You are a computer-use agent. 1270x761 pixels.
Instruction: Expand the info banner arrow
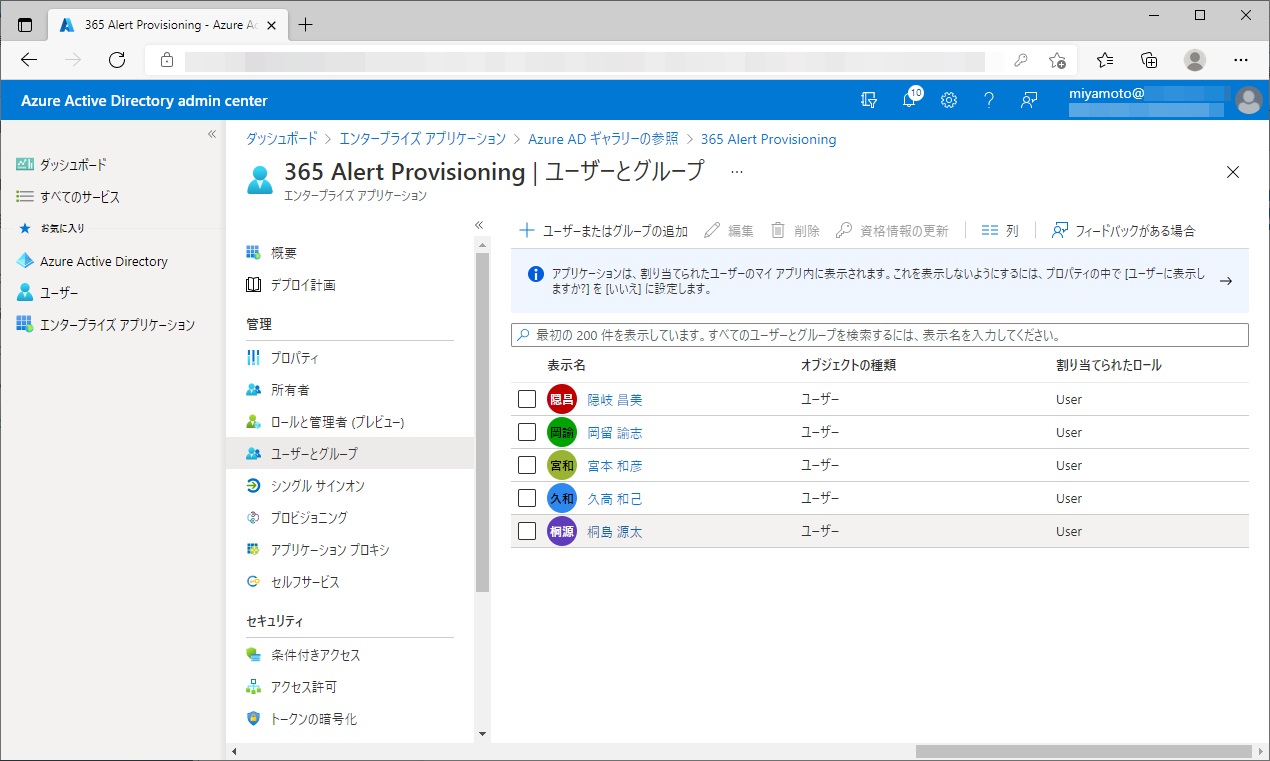pyautogui.click(x=1226, y=281)
